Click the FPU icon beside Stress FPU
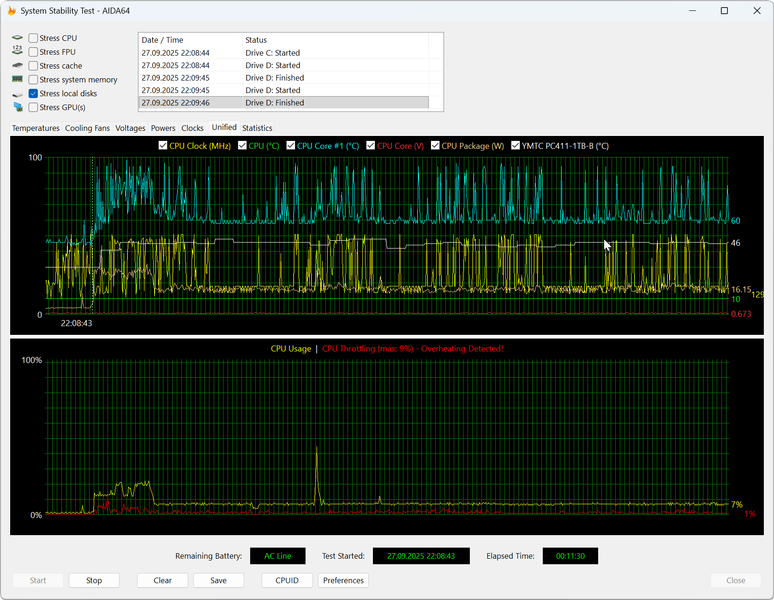Image resolution: width=774 pixels, height=600 pixels. [17, 52]
